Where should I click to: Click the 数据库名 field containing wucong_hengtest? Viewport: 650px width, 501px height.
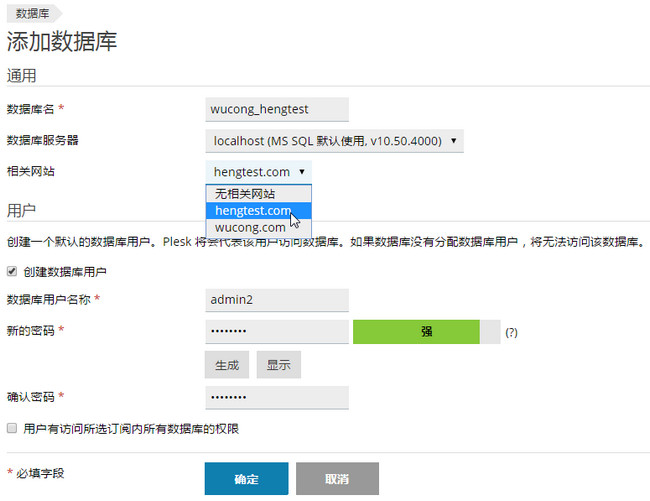pos(277,109)
